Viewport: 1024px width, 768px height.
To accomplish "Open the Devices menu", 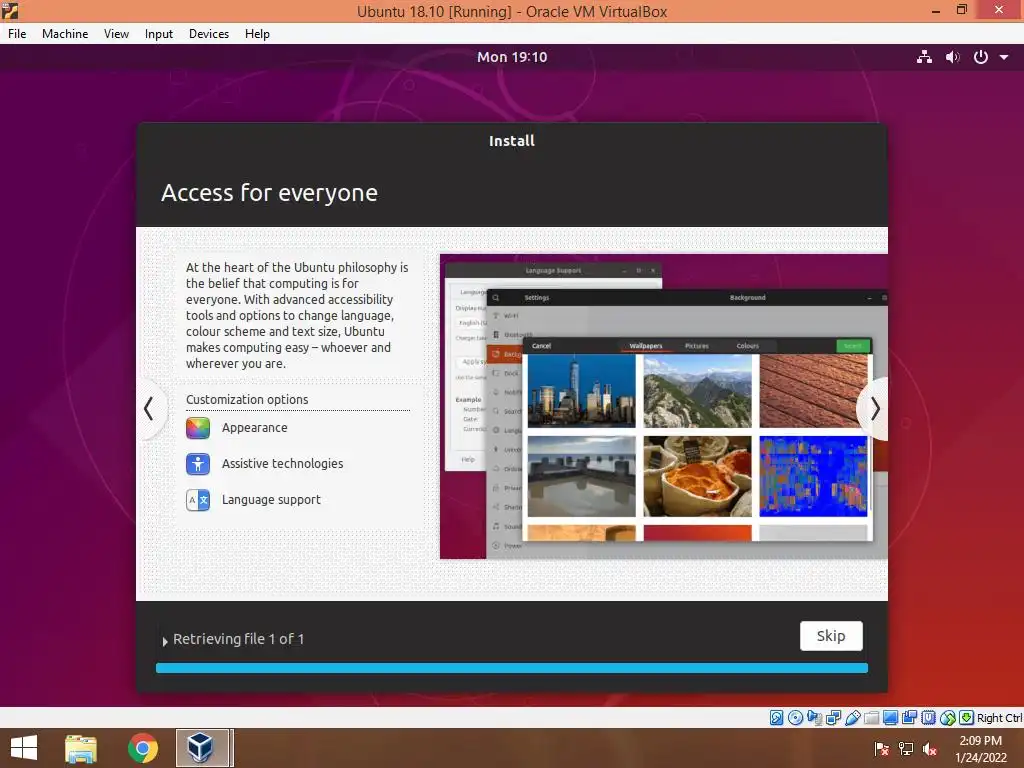I will [x=209, y=34].
